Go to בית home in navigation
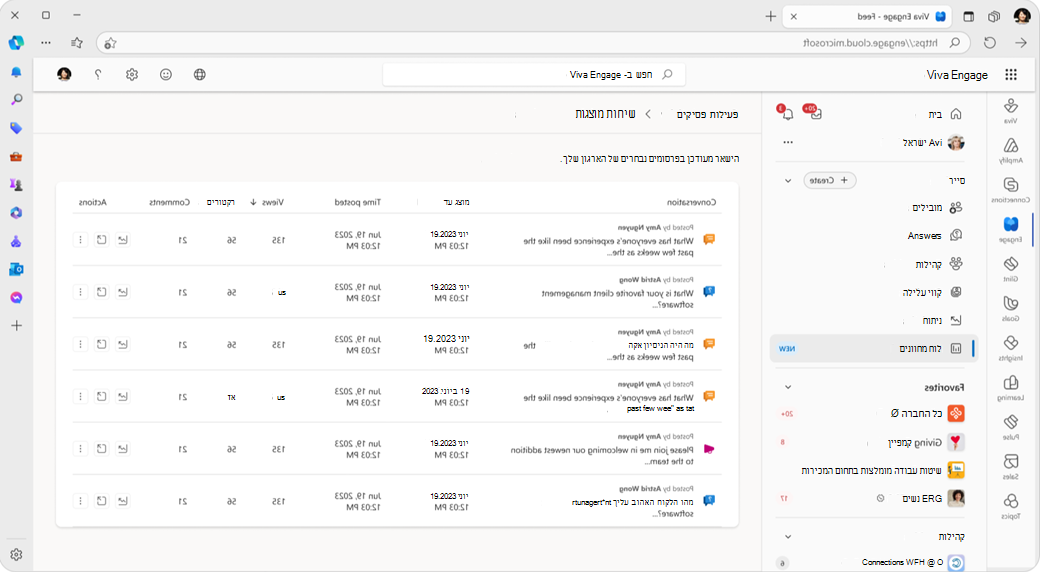This screenshot has height=572, width=1040. (944, 114)
